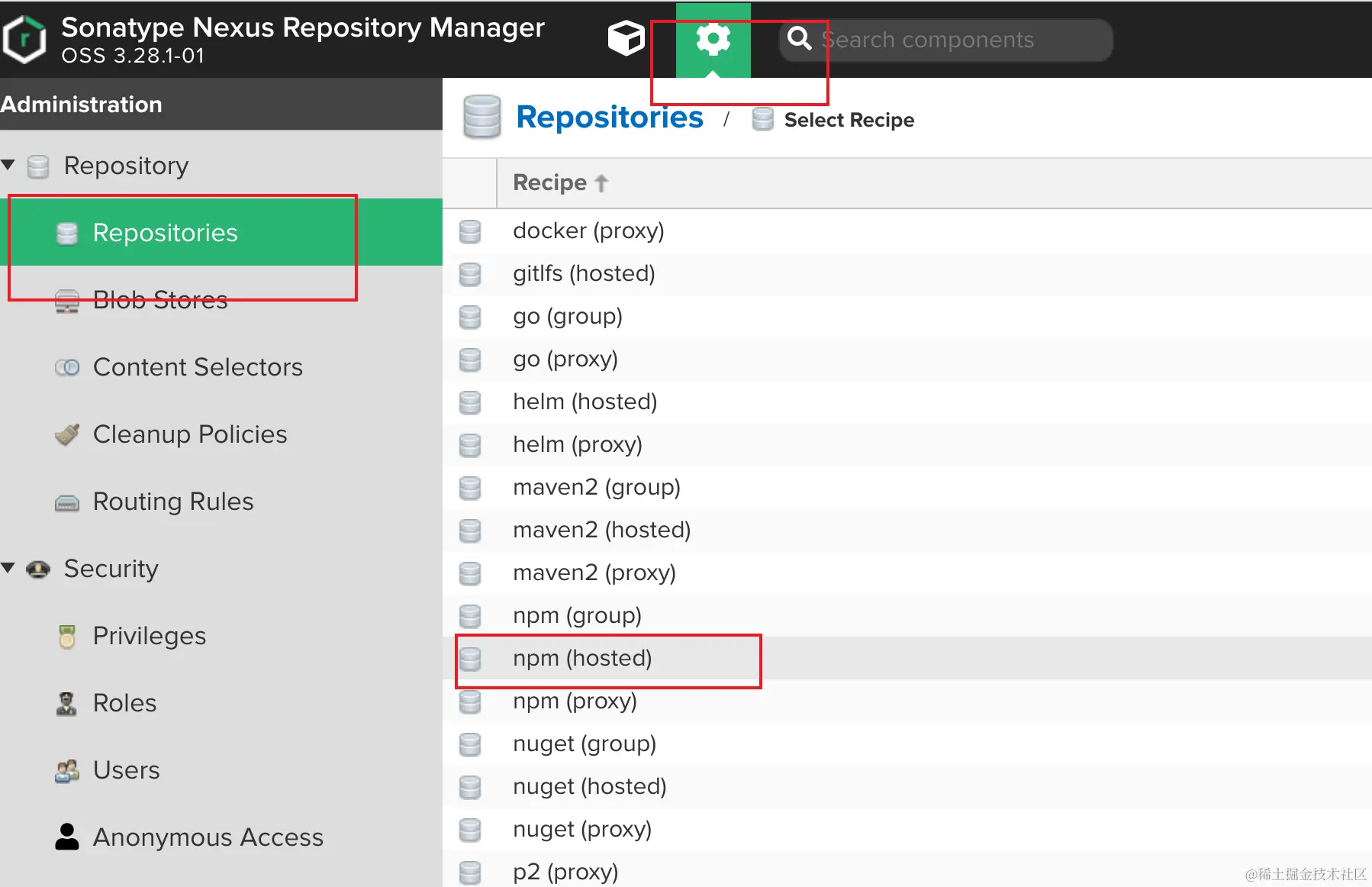The height and width of the screenshot is (887, 1372).
Task: Click the Repository section database icon
Action: [x=38, y=166]
